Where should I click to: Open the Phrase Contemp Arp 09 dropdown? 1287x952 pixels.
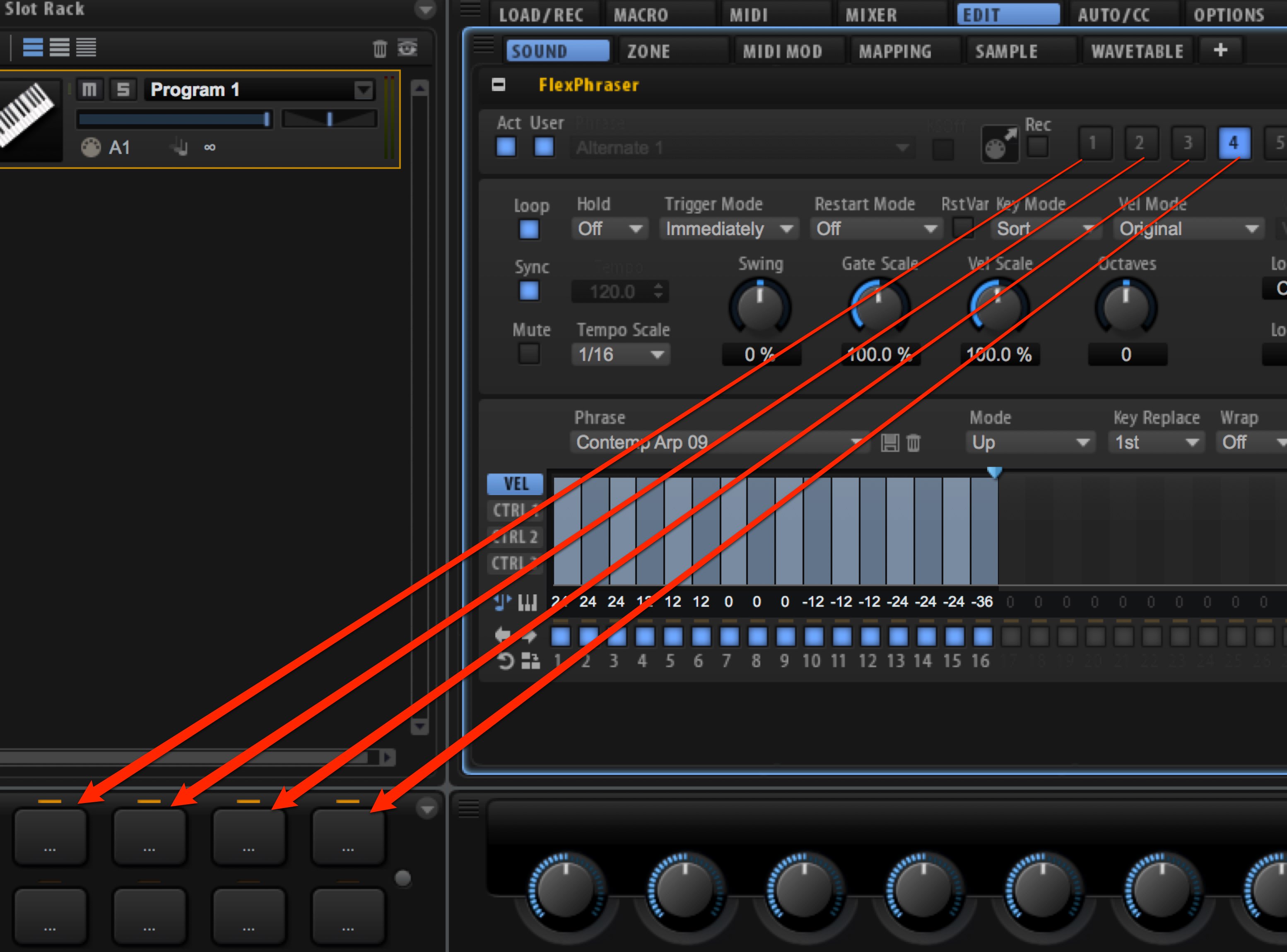[719, 442]
